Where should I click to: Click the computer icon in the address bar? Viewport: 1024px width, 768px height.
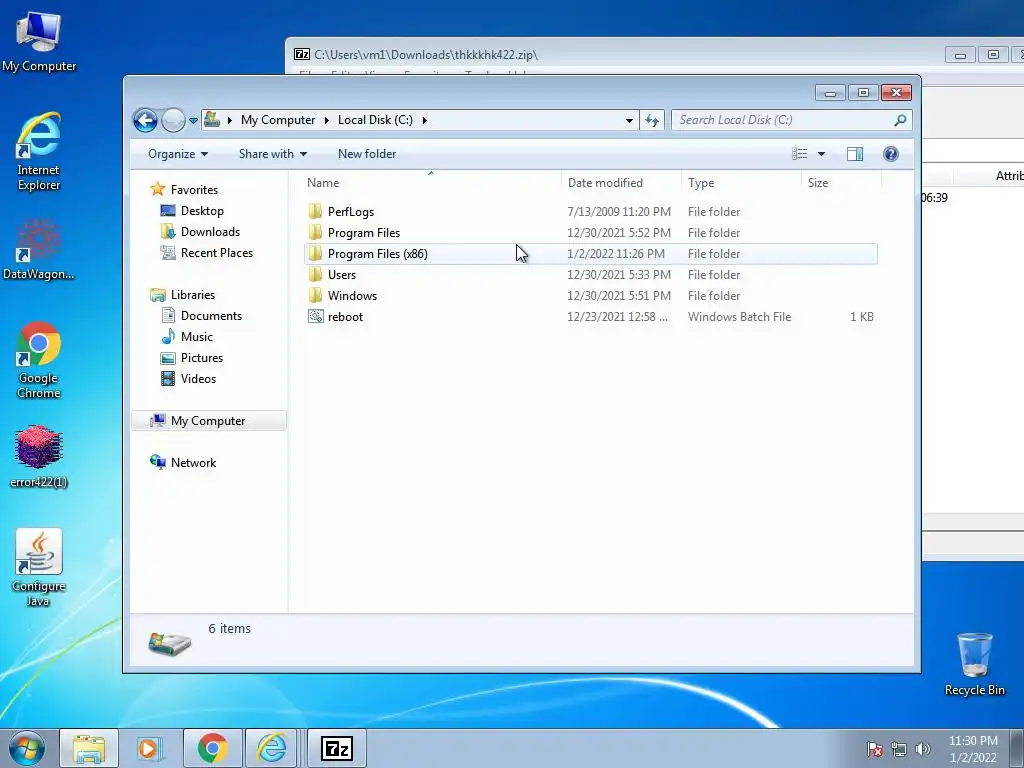(212, 120)
